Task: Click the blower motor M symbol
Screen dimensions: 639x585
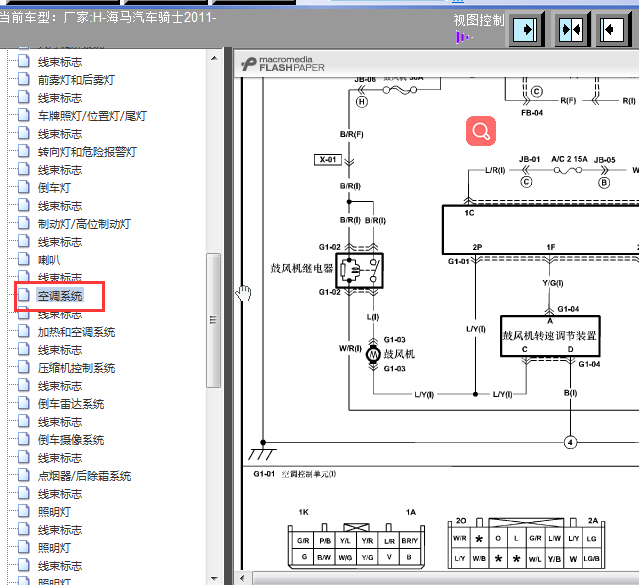Action: click(372, 354)
